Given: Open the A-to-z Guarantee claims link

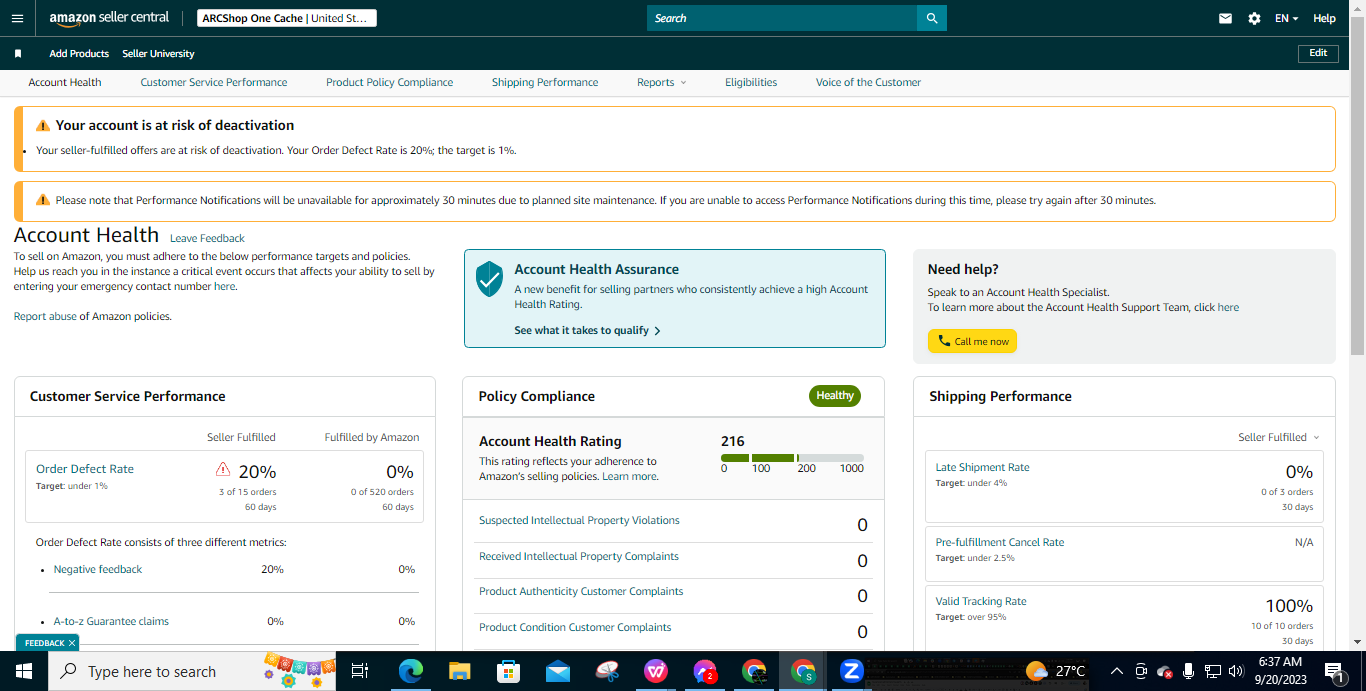Looking at the screenshot, I should 111,621.
